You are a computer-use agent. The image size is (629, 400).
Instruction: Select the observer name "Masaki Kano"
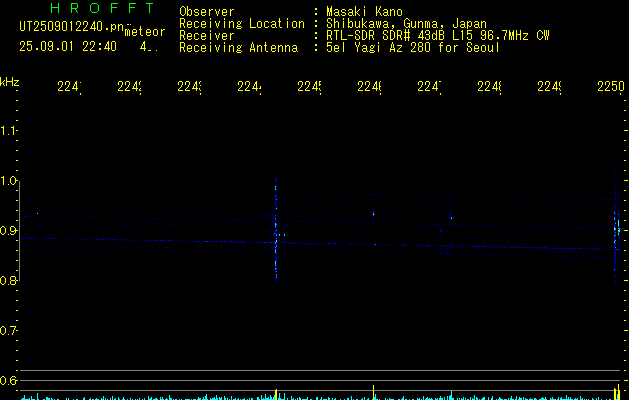364,12
